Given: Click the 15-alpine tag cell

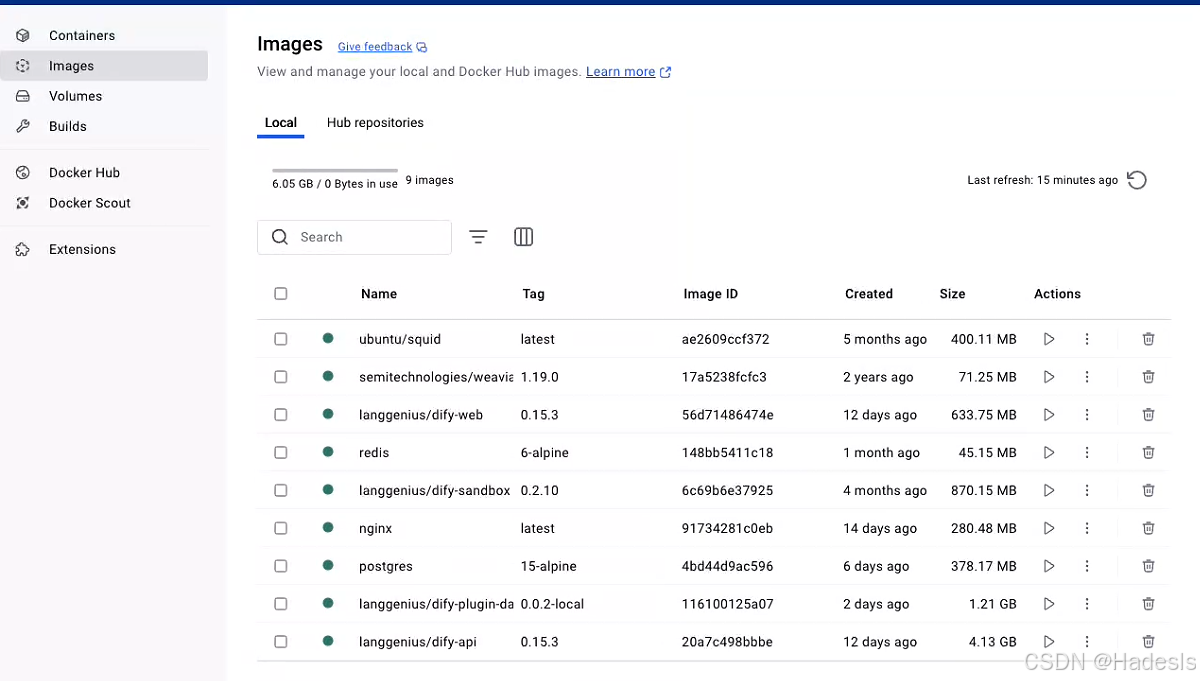Looking at the screenshot, I should [x=549, y=566].
